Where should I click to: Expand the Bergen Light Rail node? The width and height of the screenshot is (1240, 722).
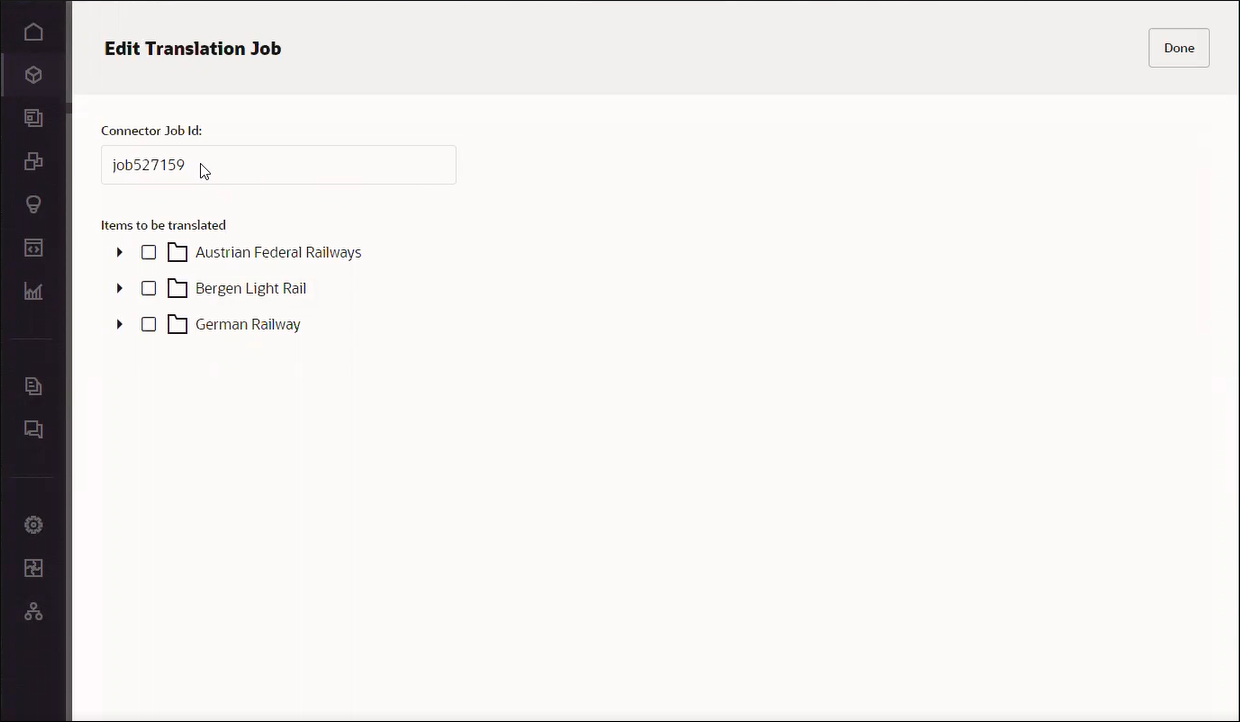[x=119, y=288]
